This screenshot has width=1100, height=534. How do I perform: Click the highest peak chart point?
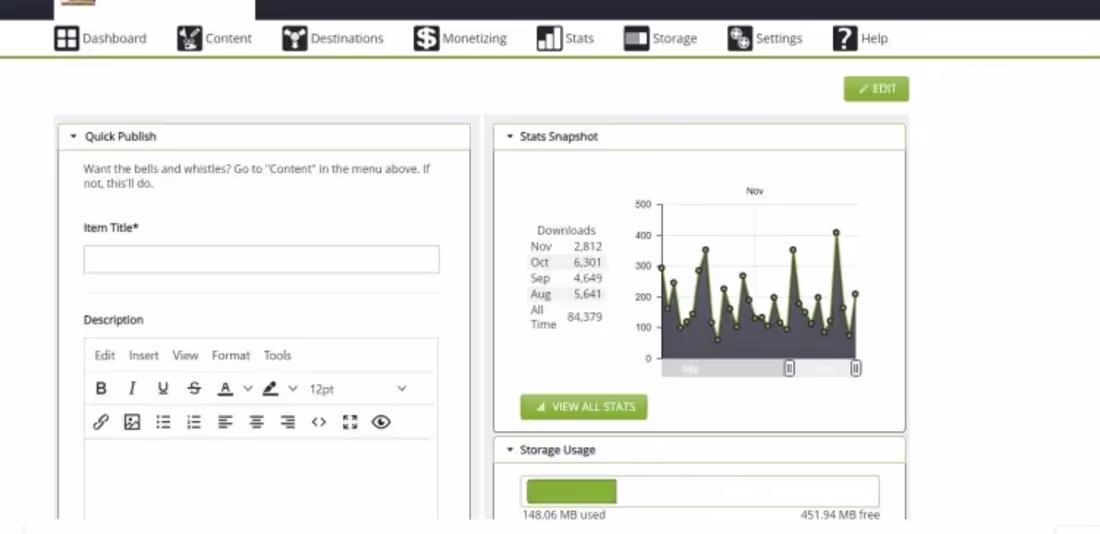pyautogui.click(x=836, y=232)
